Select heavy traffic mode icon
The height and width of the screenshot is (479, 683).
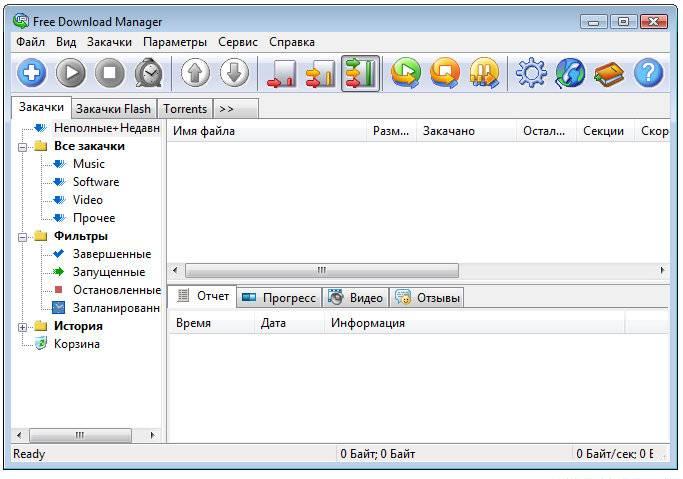(360, 73)
